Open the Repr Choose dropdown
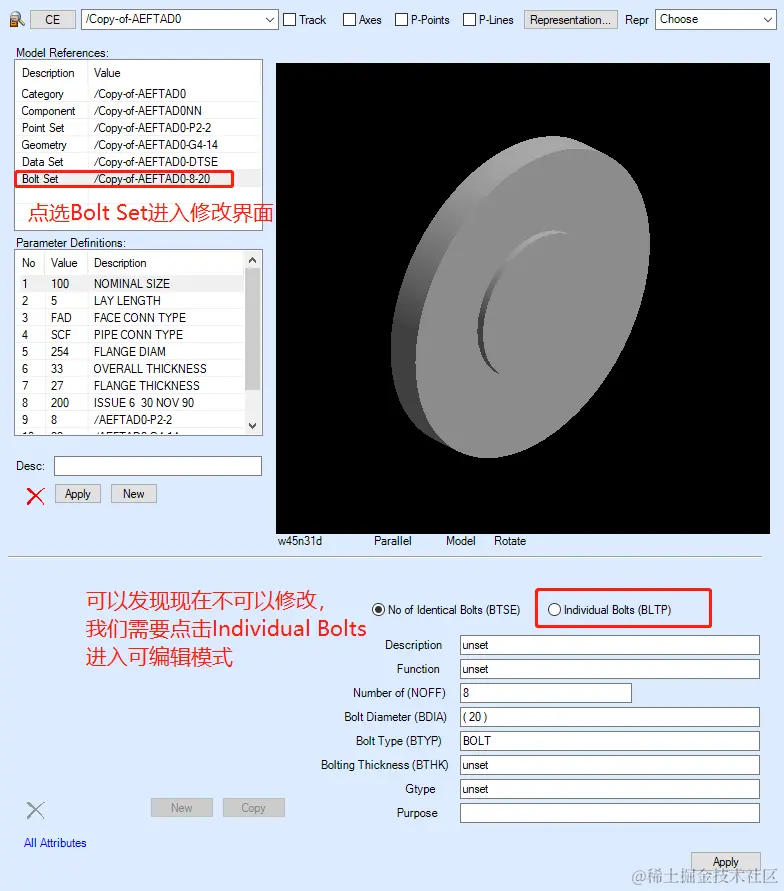Screen dimensions: 784x891 pos(715,19)
